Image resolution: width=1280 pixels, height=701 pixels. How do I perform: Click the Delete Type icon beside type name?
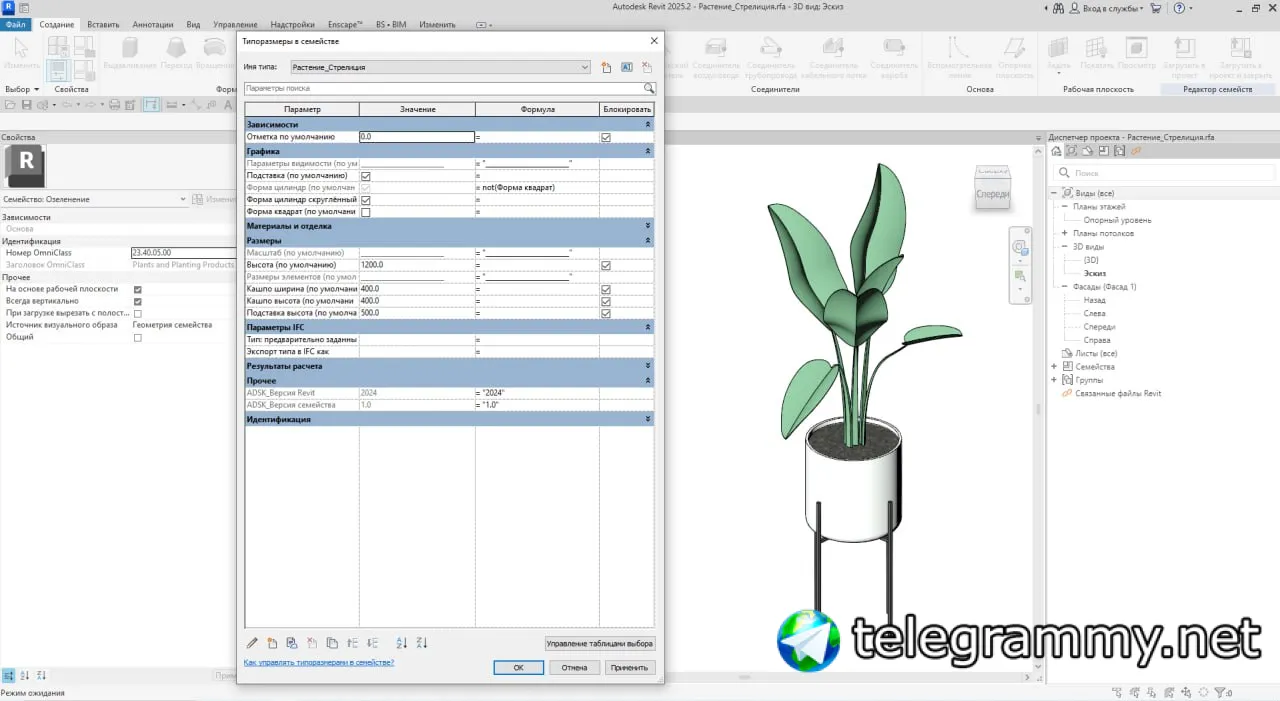click(x=647, y=68)
